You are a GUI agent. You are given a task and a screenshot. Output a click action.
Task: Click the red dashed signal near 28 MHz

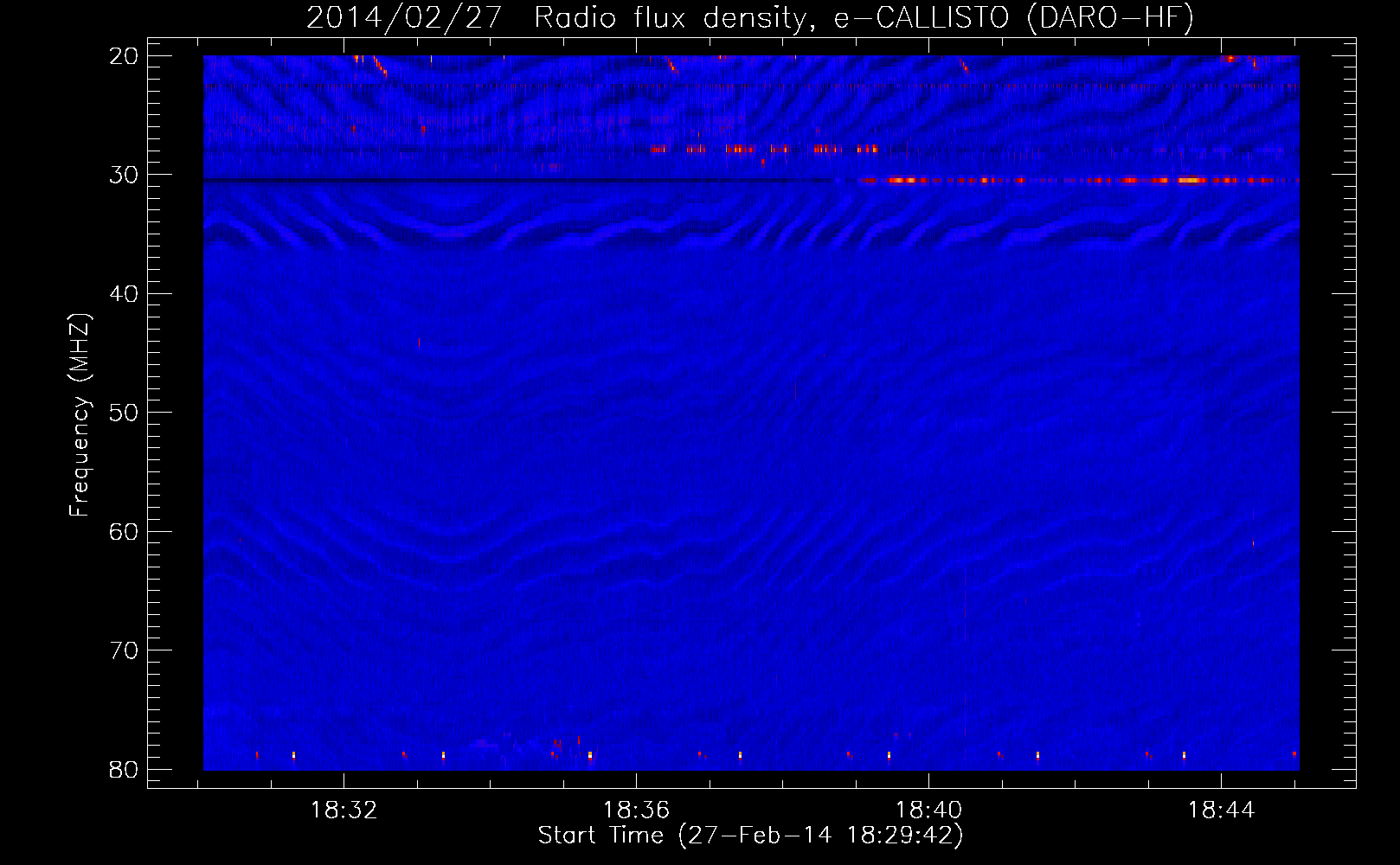764,149
